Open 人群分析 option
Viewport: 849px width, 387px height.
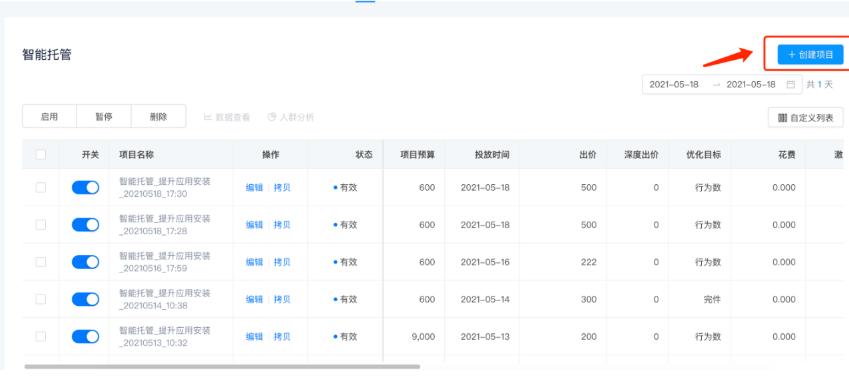click(x=291, y=117)
